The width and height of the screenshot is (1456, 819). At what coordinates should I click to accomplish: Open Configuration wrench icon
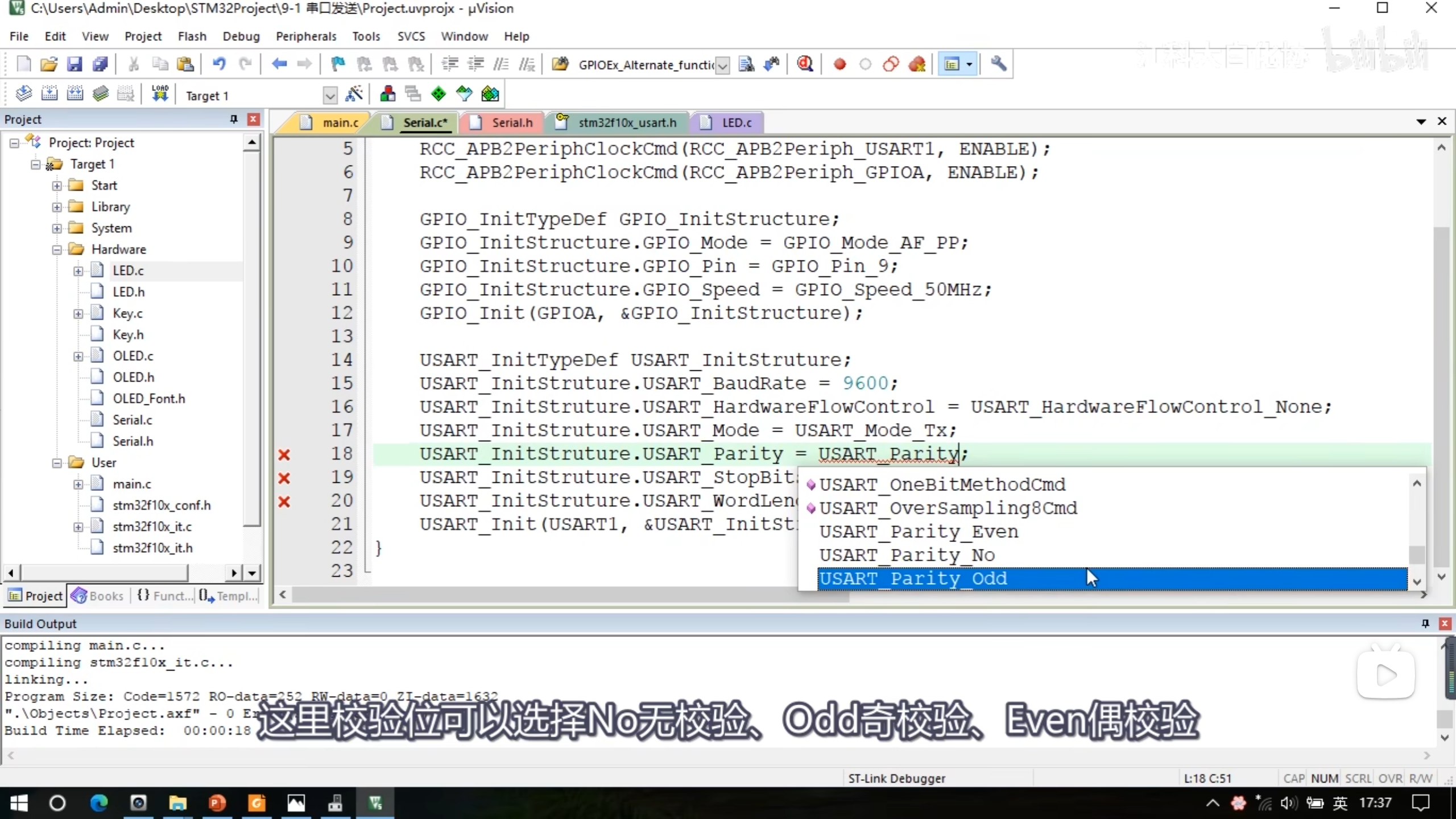click(998, 64)
